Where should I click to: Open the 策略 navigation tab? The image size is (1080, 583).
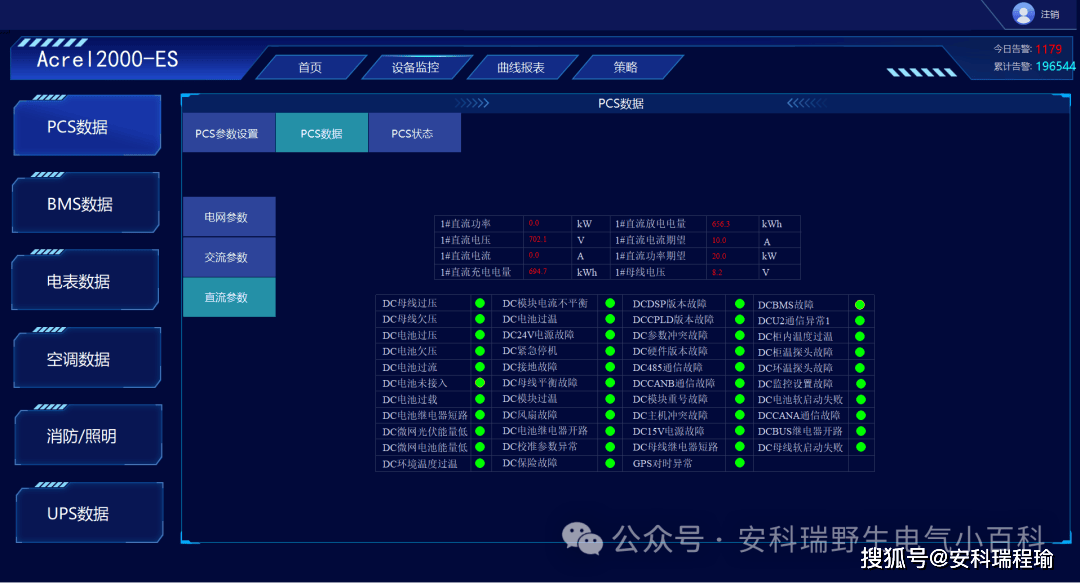click(x=625, y=68)
